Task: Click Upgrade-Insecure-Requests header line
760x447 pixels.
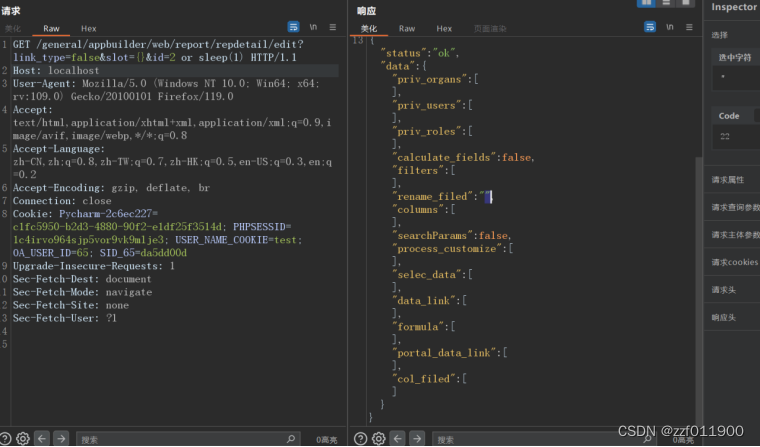Action: [94, 266]
